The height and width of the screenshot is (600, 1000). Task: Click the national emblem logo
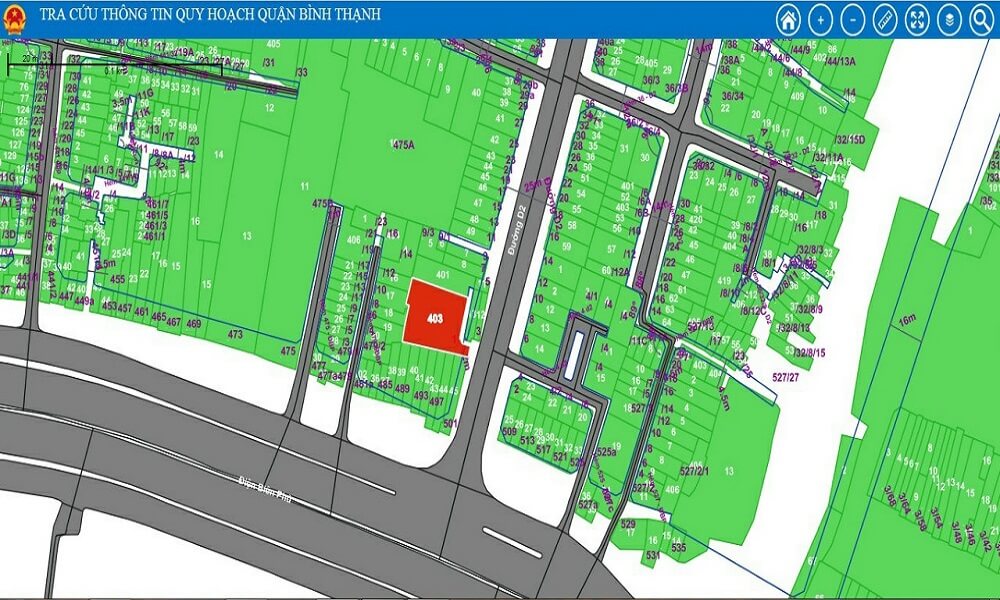tap(15, 19)
